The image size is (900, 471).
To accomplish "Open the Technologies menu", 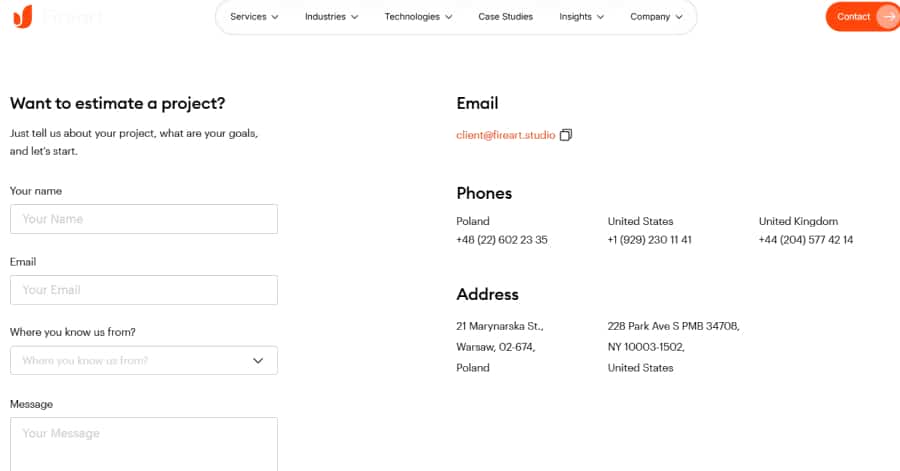I will pos(418,17).
